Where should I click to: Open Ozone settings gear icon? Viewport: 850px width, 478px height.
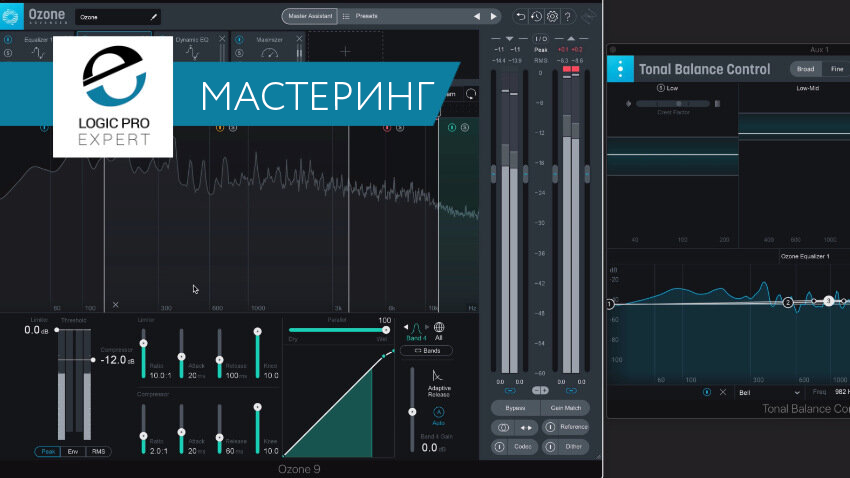coord(552,16)
